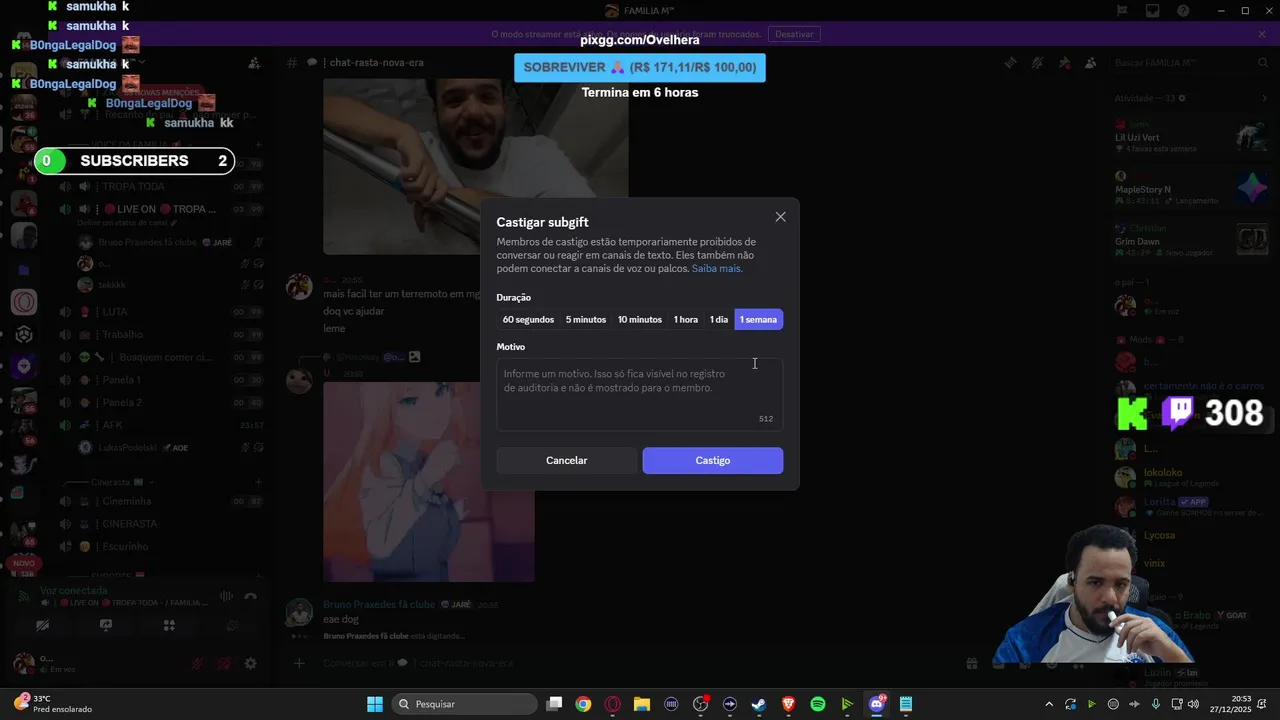Select the 5 minutos duration
1280x720 pixels.
point(586,320)
